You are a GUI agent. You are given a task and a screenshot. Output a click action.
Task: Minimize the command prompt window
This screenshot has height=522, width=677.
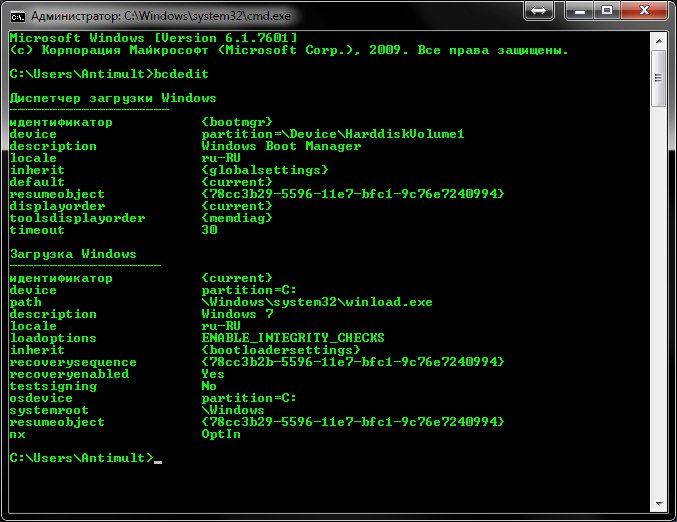579,10
